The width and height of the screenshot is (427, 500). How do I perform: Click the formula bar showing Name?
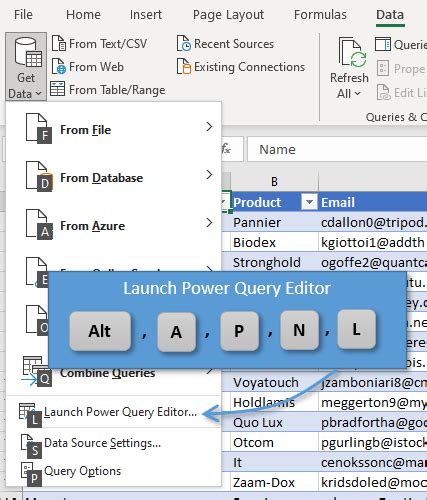[337, 149]
